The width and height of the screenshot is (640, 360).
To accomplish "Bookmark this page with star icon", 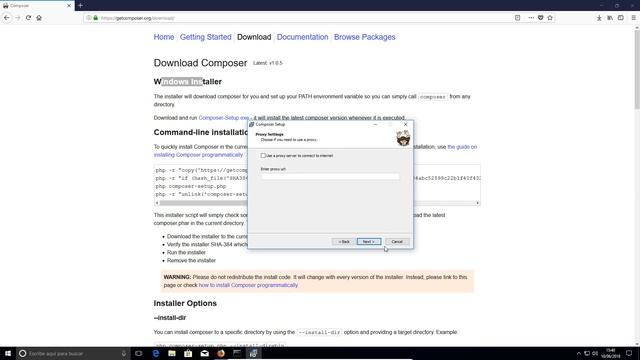I will point(550,18).
